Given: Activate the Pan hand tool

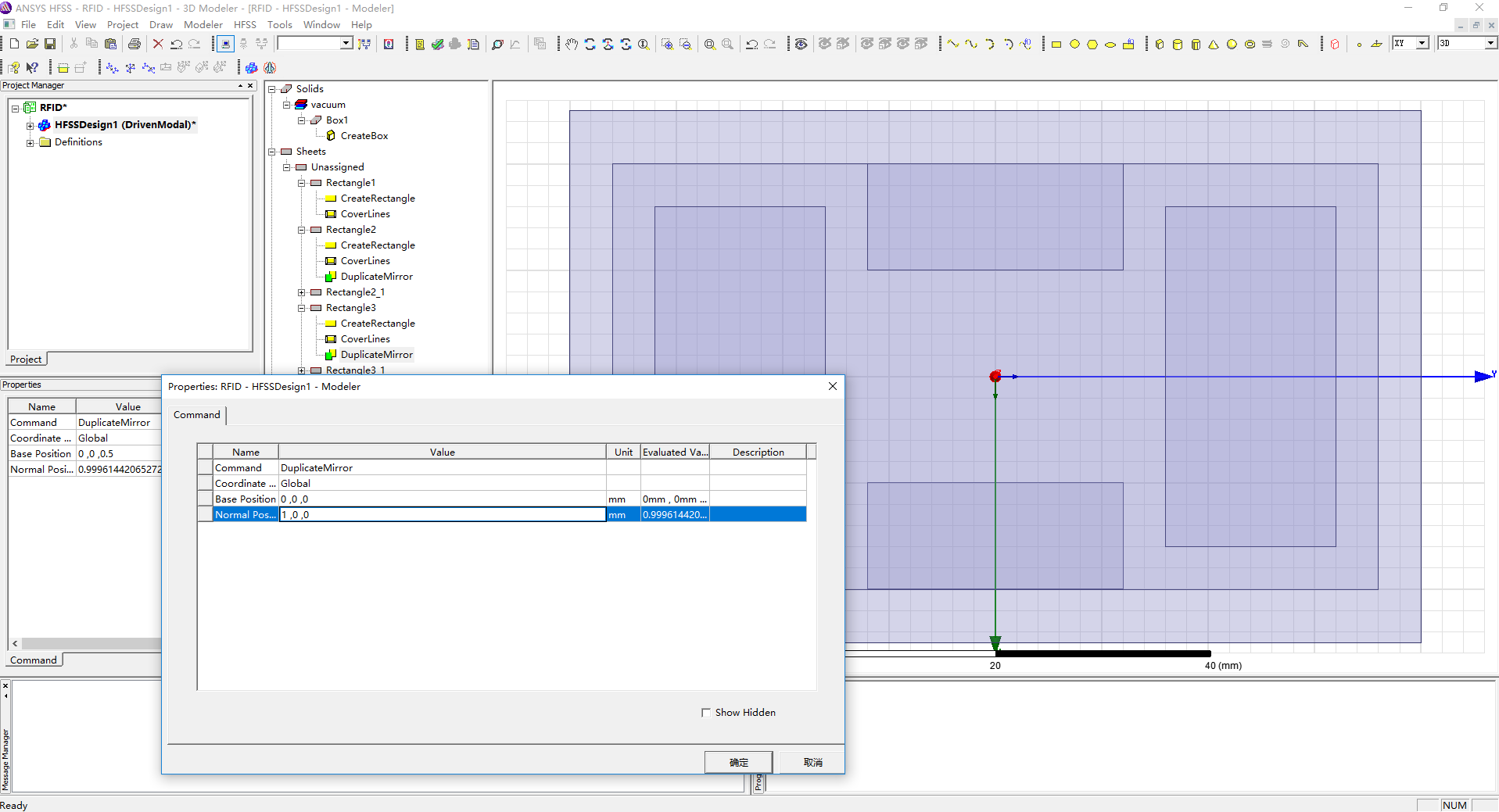Looking at the screenshot, I should [x=572, y=45].
